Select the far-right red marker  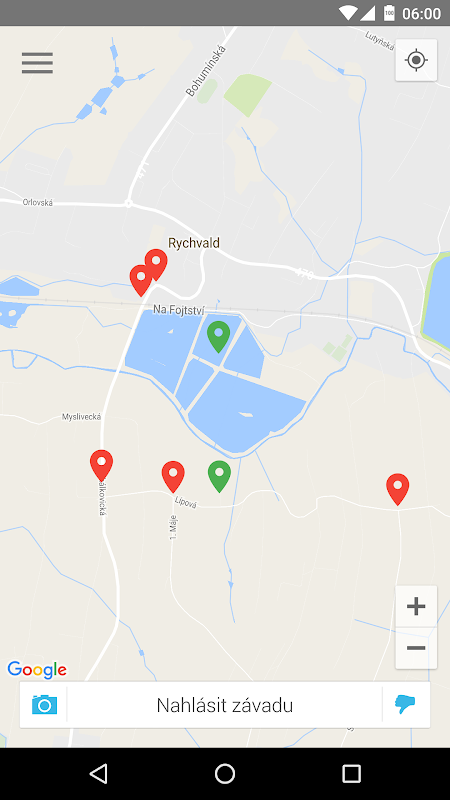pos(397,489)
